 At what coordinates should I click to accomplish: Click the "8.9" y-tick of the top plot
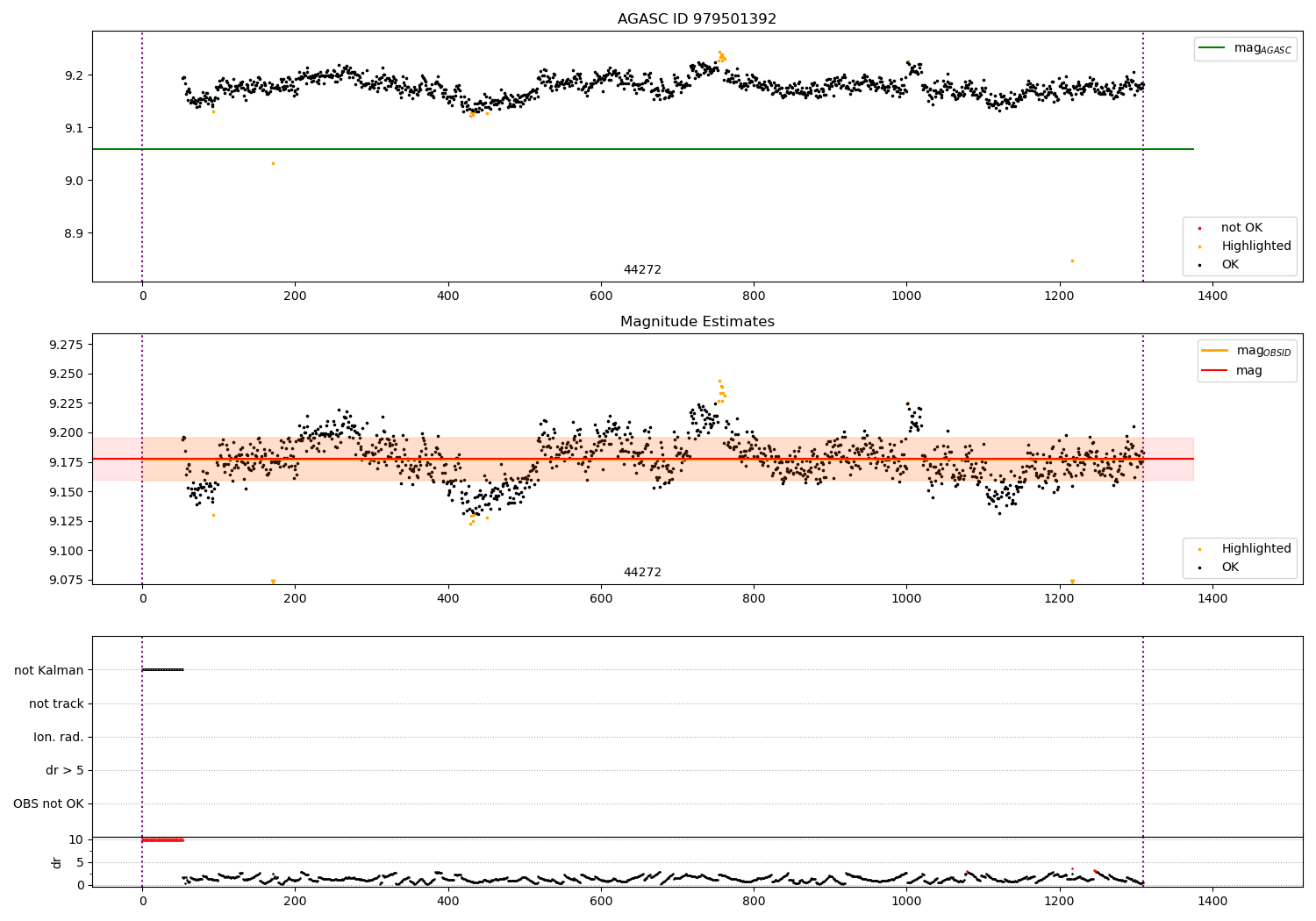click(73, 233)
